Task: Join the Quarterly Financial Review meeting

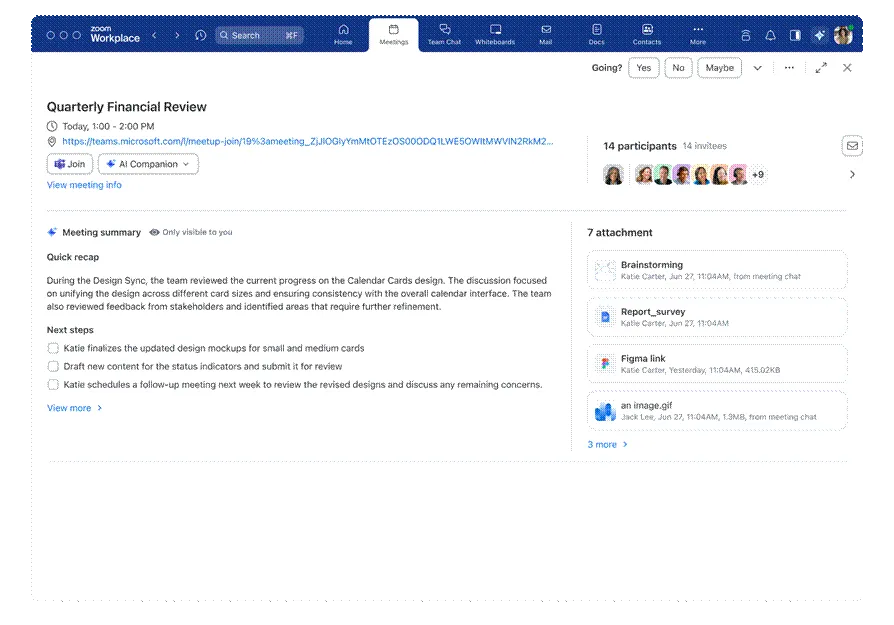Action: [x=70, y=164]
